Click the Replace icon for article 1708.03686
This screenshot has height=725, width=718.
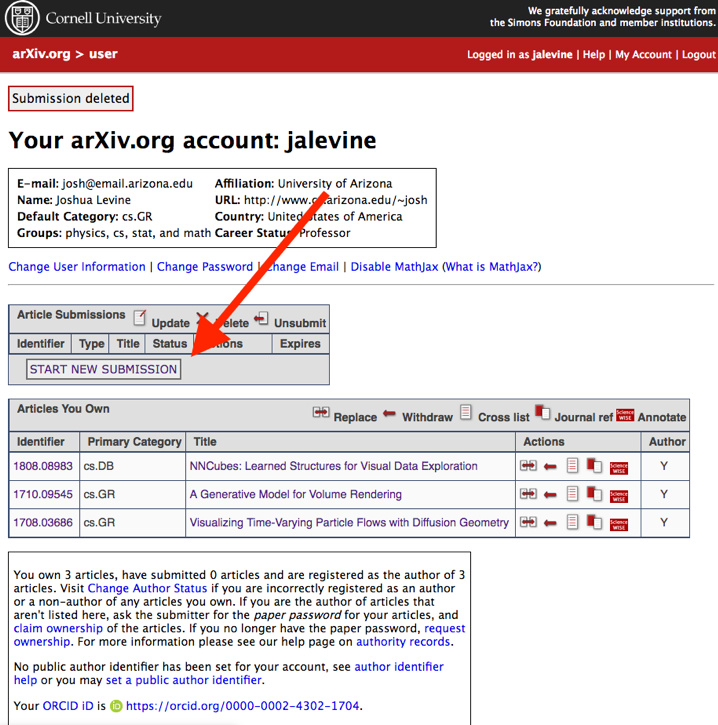pos(528,522)
